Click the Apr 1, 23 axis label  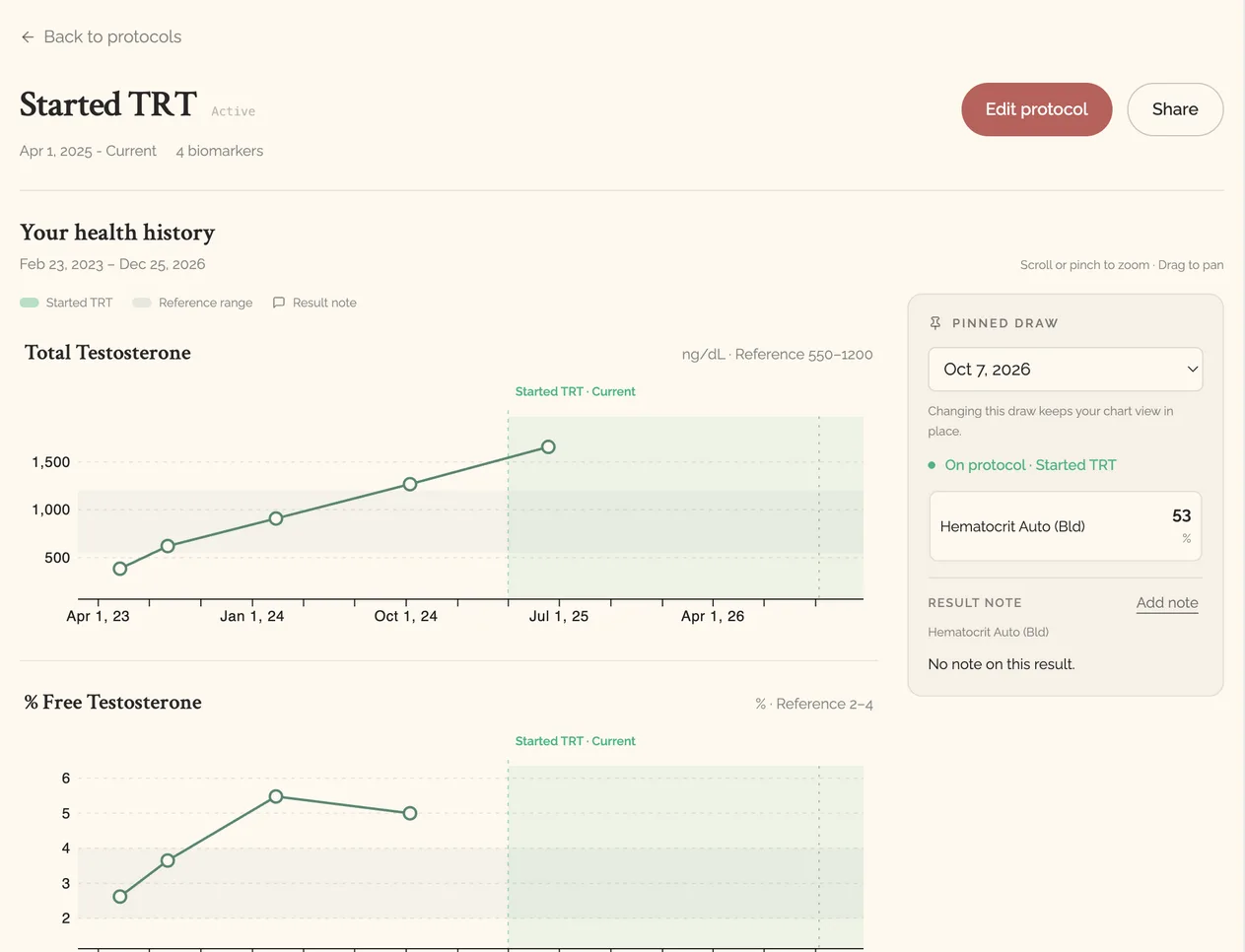pyautogui.click(x=98, y=616)
